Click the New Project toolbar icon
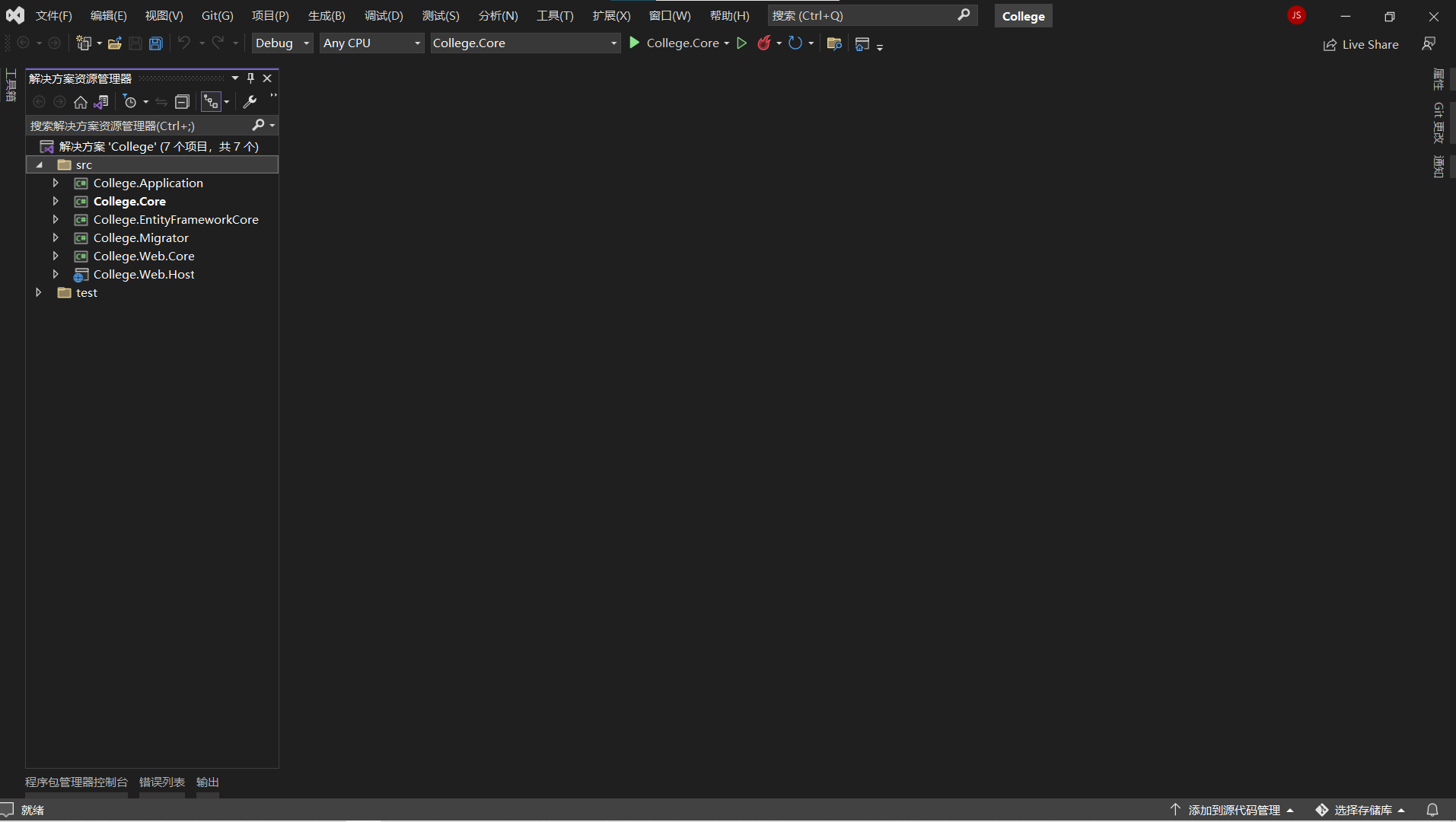This screenshot has width=1456, height=822. [84, 43]
